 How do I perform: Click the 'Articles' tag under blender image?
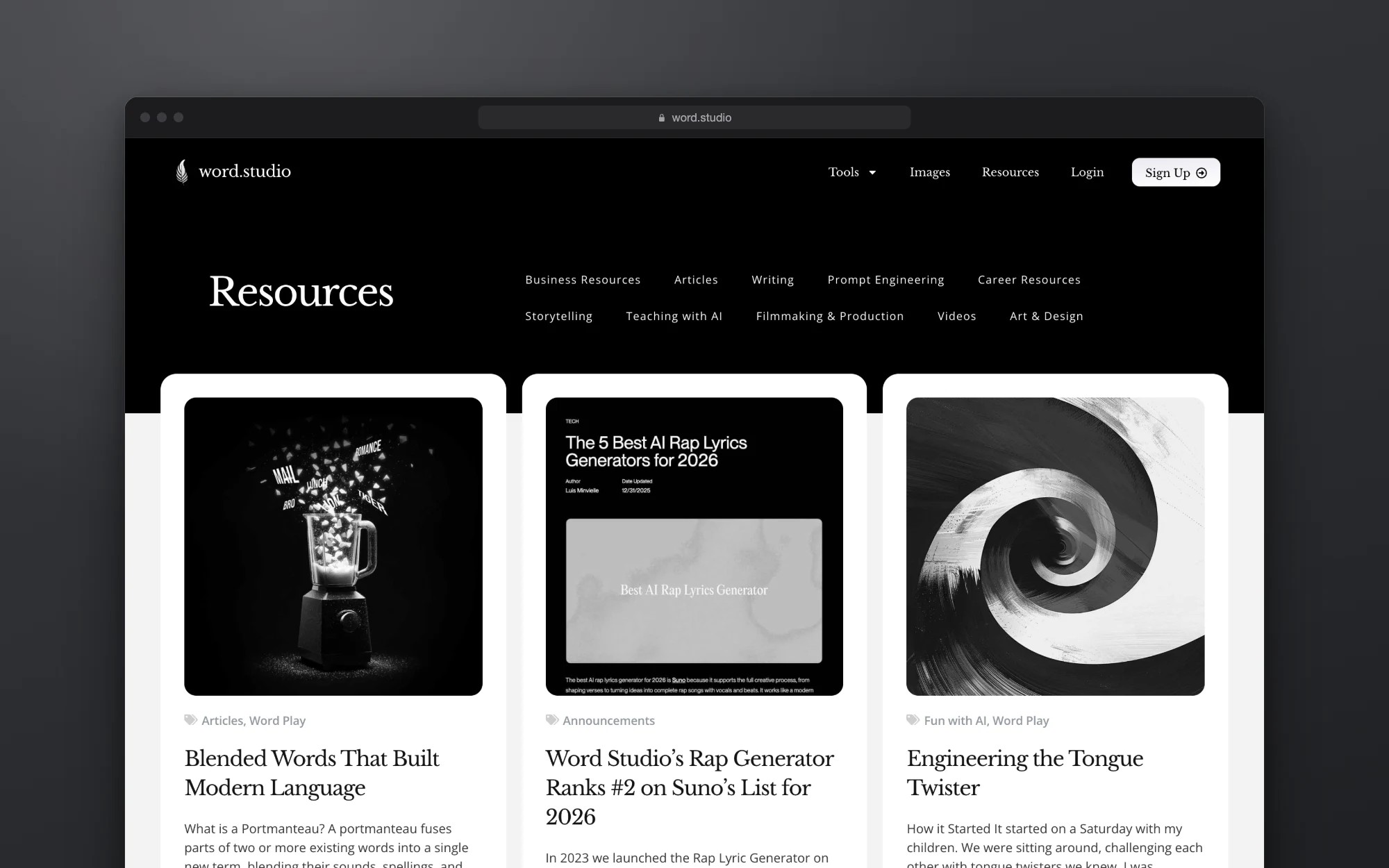[222, 721]
